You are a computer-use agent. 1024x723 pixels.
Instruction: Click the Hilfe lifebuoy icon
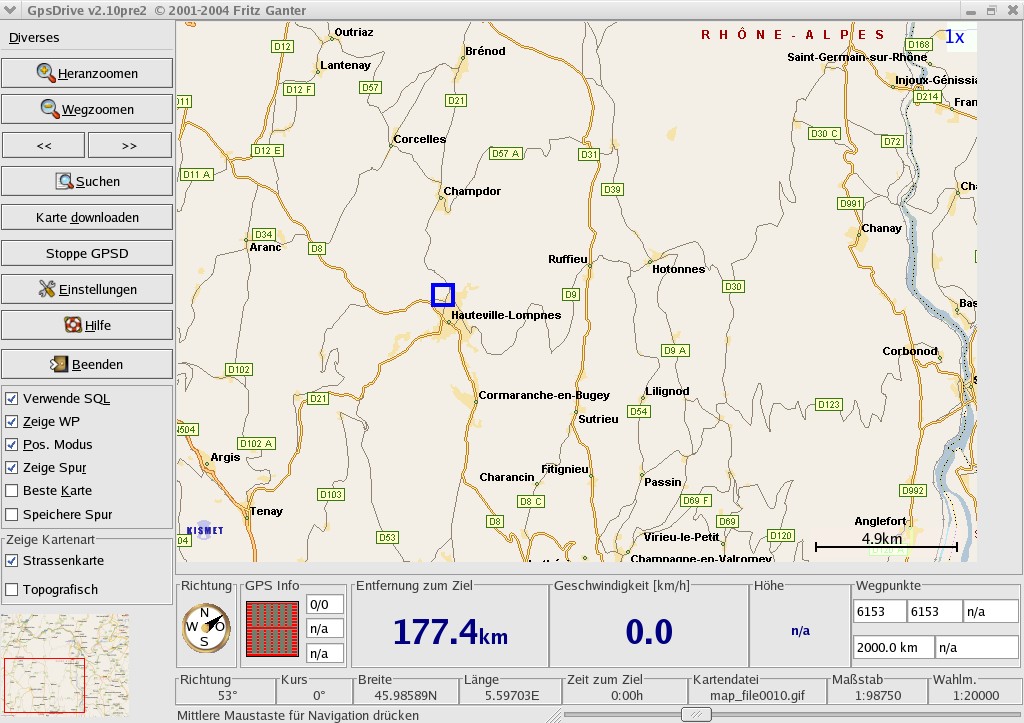[x=72, y=325]
